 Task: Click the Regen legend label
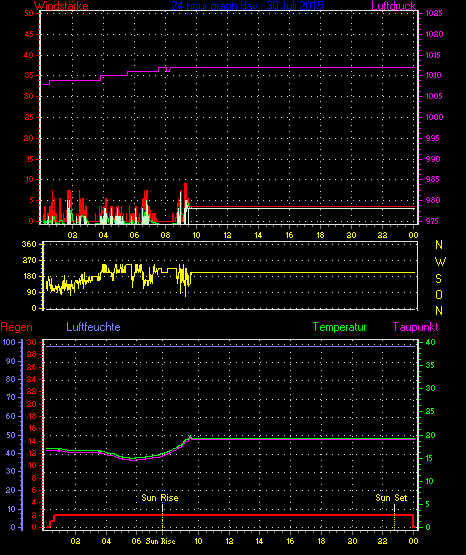click(16, 327)
